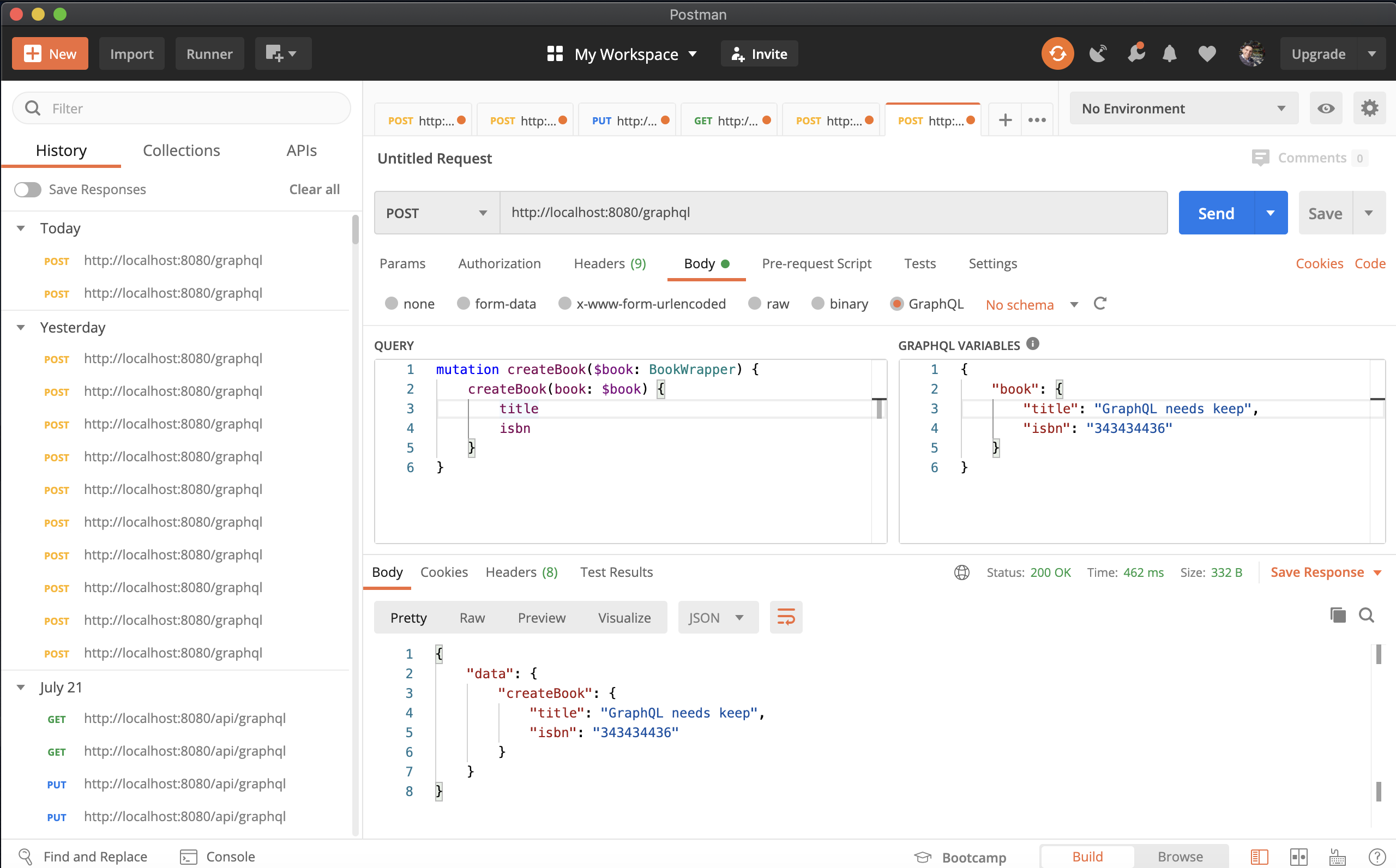Open manage environments gear icon
The height and width of the screenshot is (868, 1396).
point(1370,108)
